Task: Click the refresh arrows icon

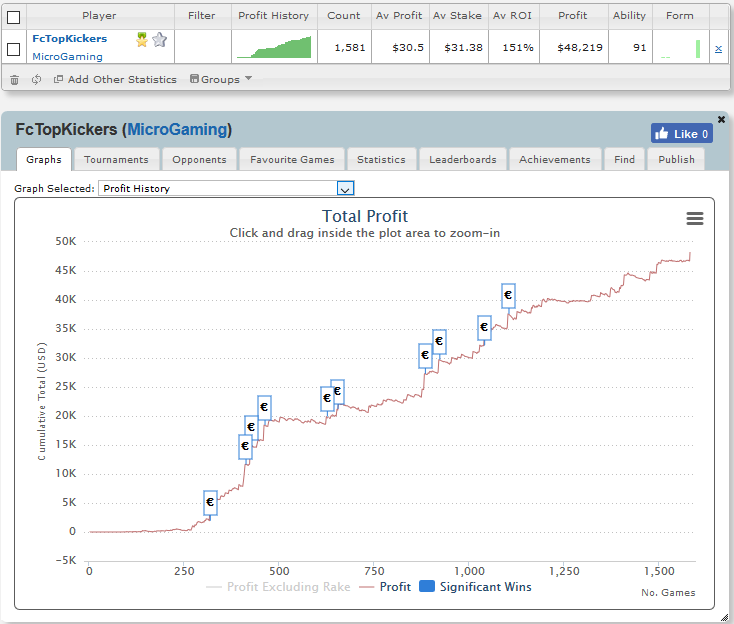Action: [x=37, y=80]
